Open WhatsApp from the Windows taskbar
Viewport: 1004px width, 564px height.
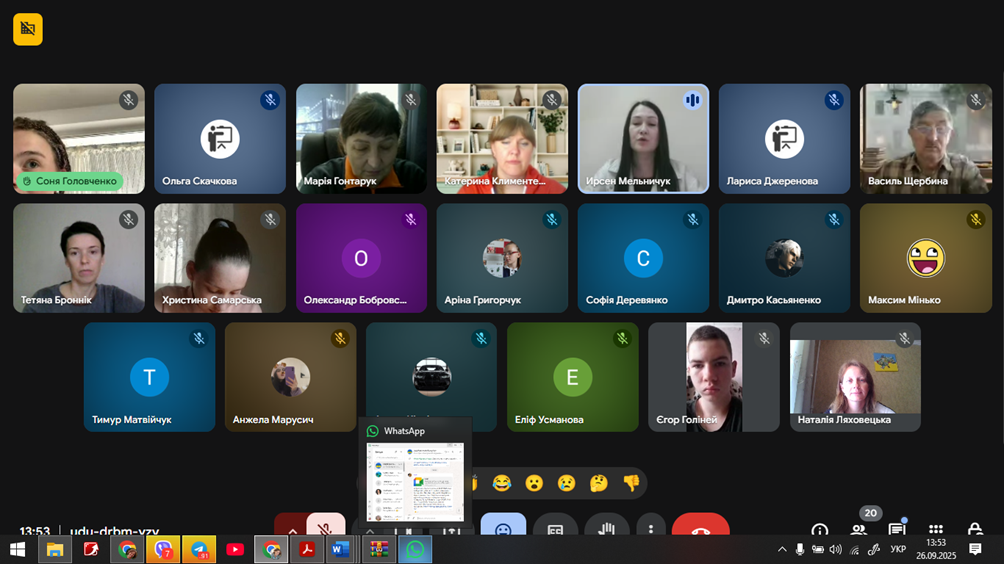414,549
